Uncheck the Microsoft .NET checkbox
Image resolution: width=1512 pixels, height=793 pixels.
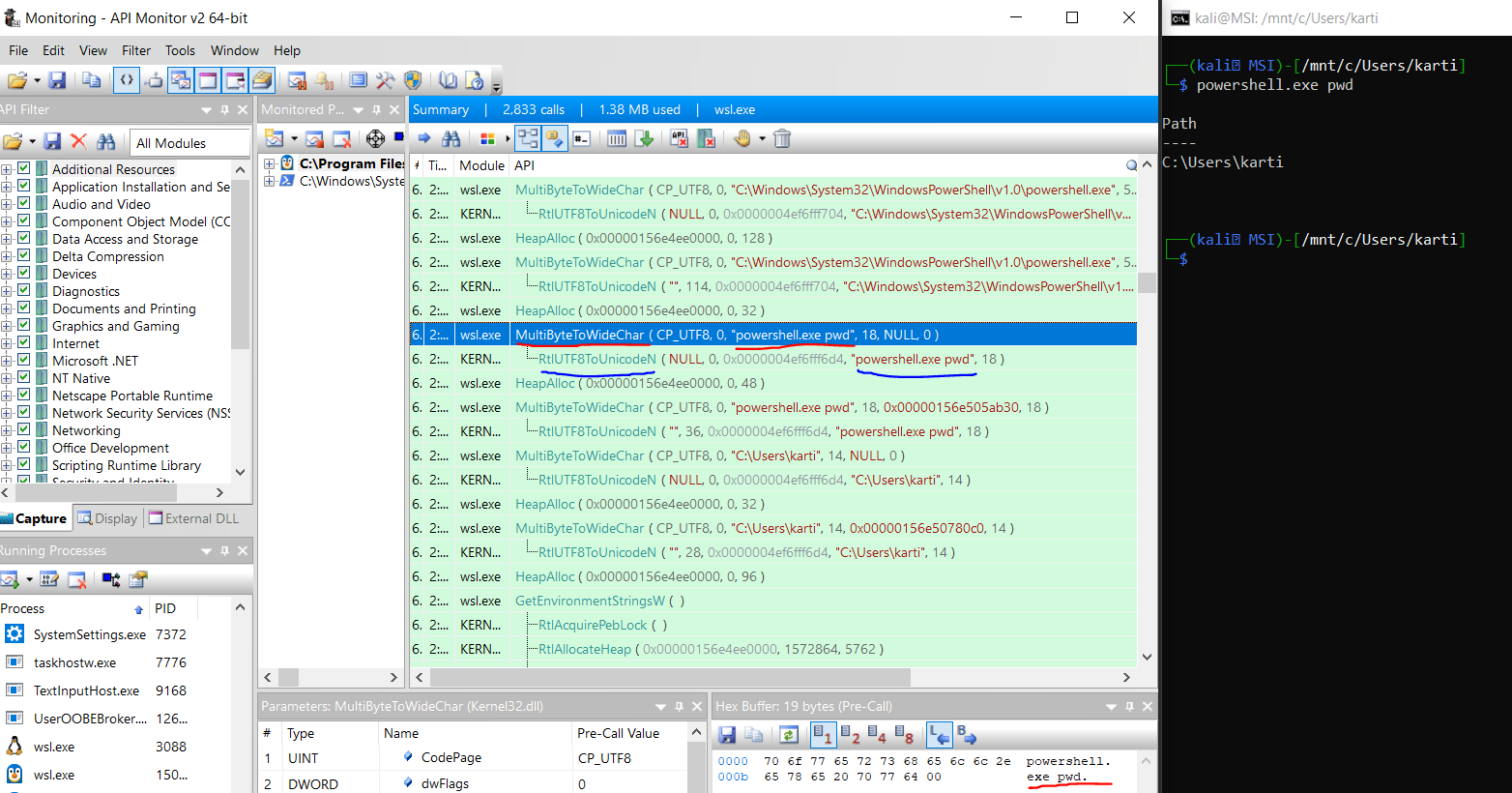[x=24, y=361]
